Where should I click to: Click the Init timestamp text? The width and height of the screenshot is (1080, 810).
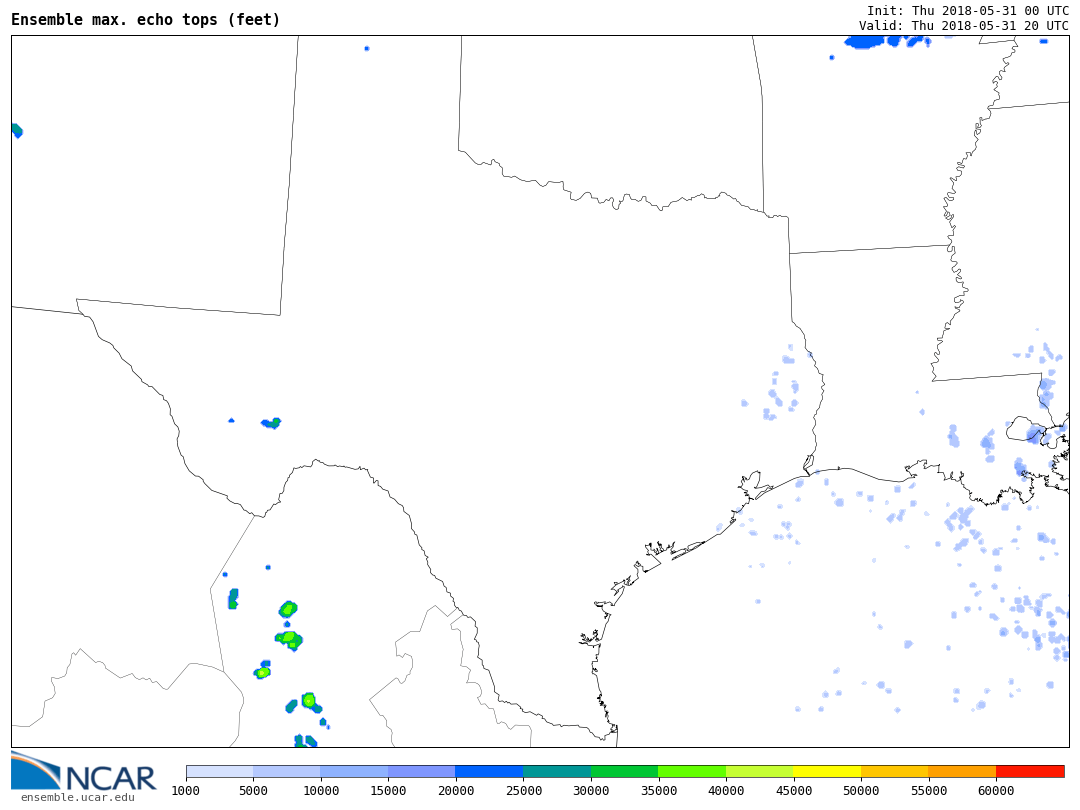[967, 10]
